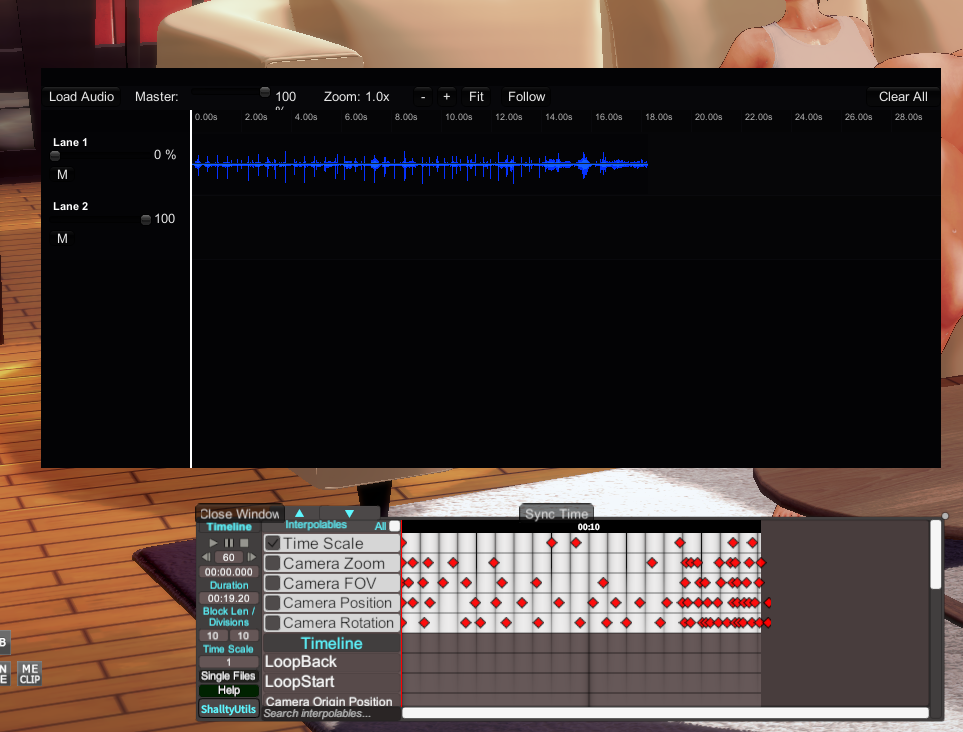Click the cyan up arrow expander
The width and height of the screenshot is (963, 732).
(299, 514)
